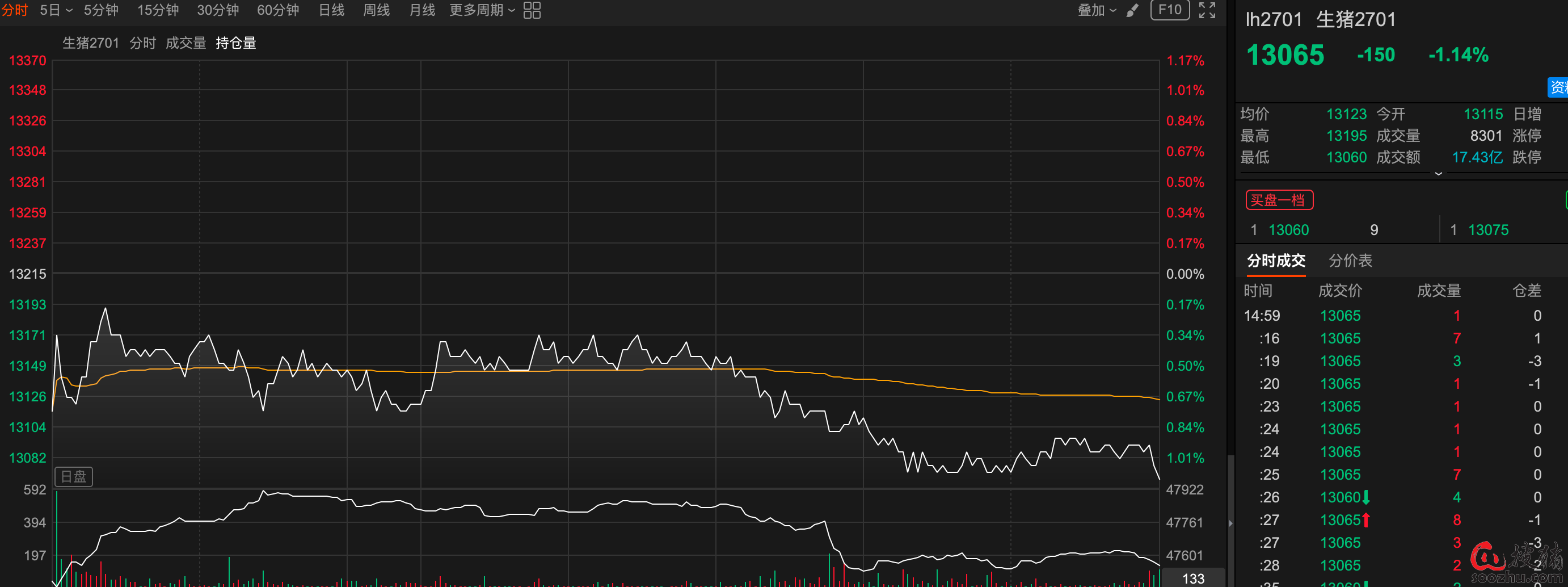Switch to the 日线 chart period
Image resolution: width=1568 pixels, height=587 pixels.
(x=331, y=10)
